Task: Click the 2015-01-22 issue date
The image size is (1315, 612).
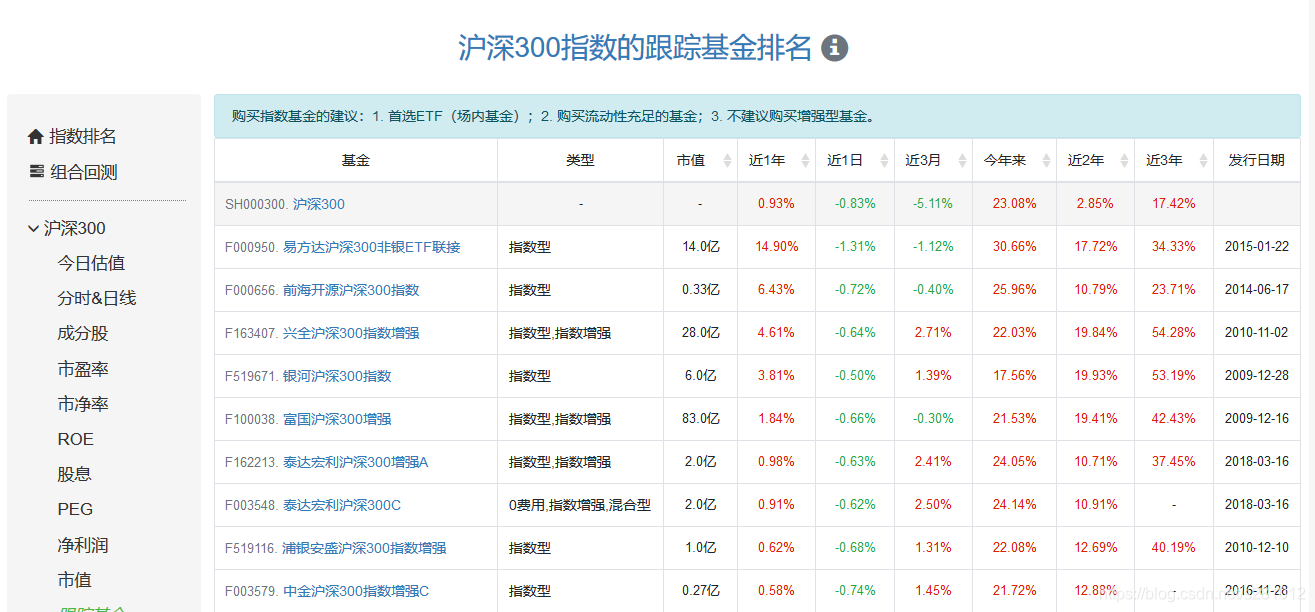Action: pos(1257,247)
